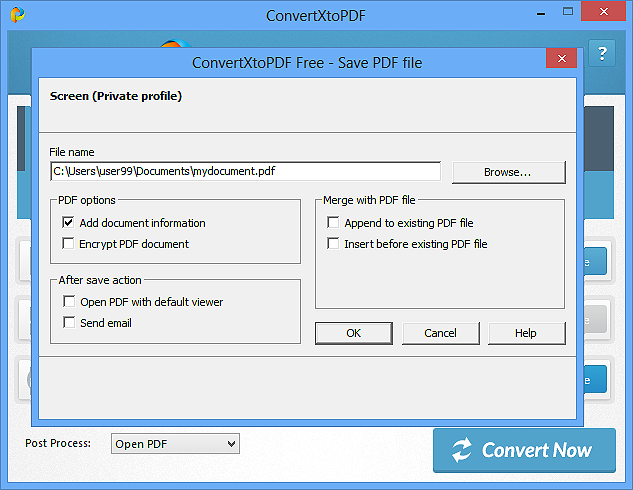Viewport: 633px width, 490px height.
Task: Open help via the question mark icon
Action: click(x=602, y=53)
